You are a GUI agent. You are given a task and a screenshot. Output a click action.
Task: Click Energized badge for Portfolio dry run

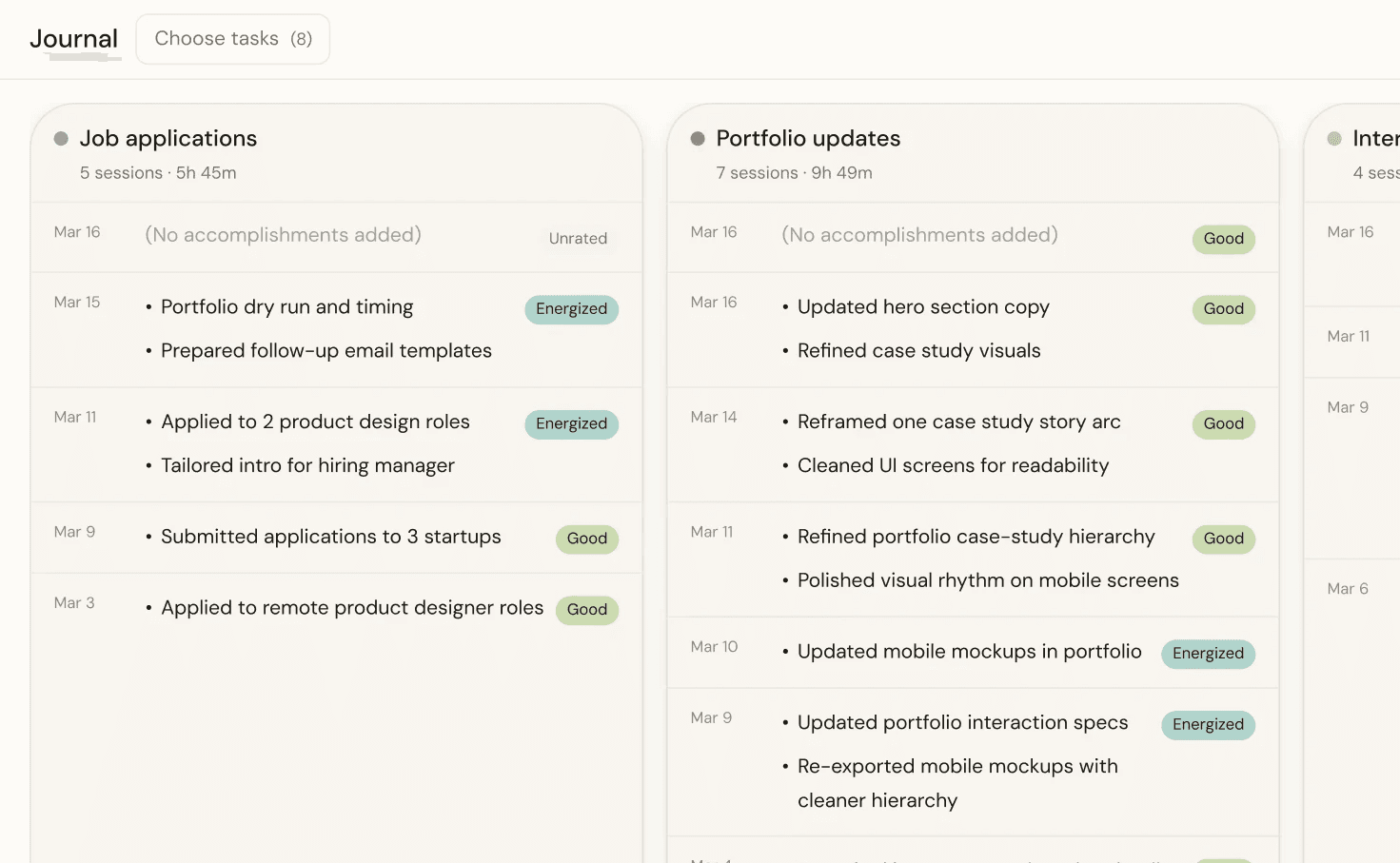(571, 309)
